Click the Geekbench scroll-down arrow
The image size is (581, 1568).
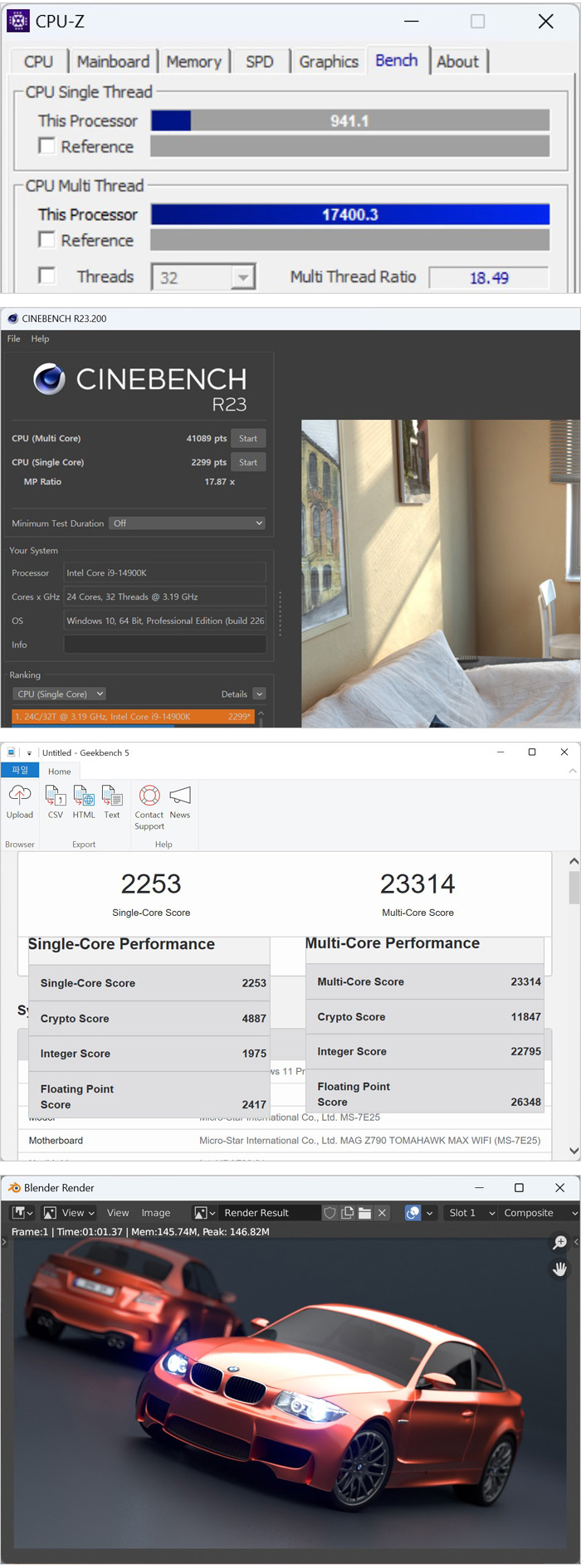574,1151
